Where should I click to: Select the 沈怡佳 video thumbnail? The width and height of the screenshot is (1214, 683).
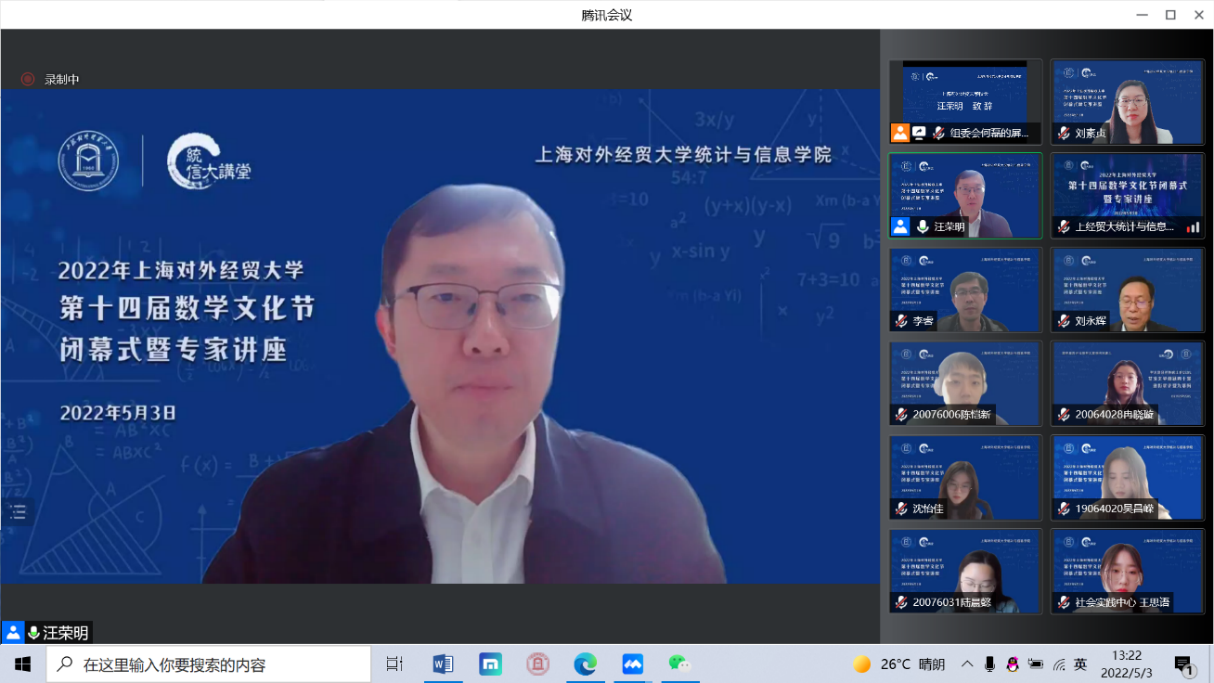coord(965,478)
